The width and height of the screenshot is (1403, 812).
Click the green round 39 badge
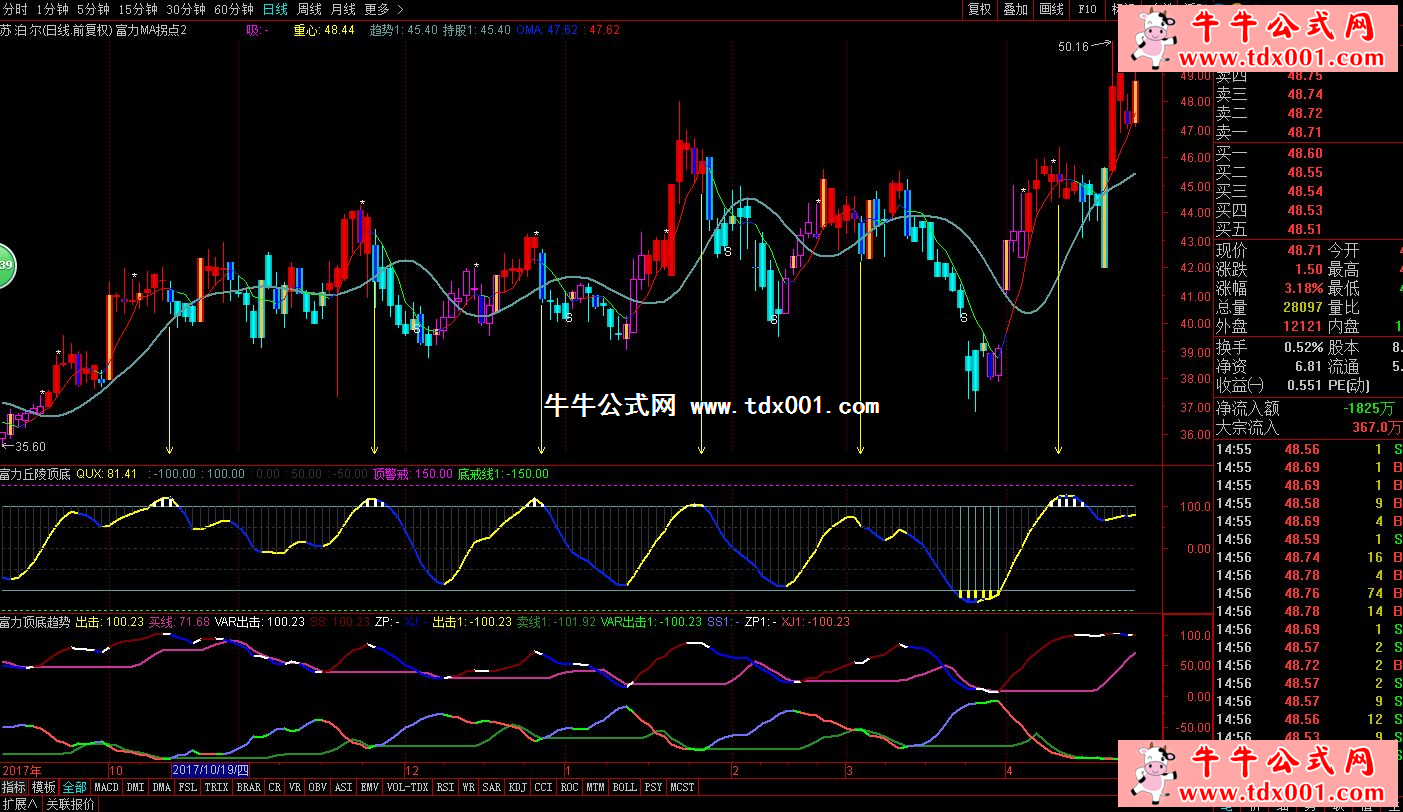pos(3,265)
